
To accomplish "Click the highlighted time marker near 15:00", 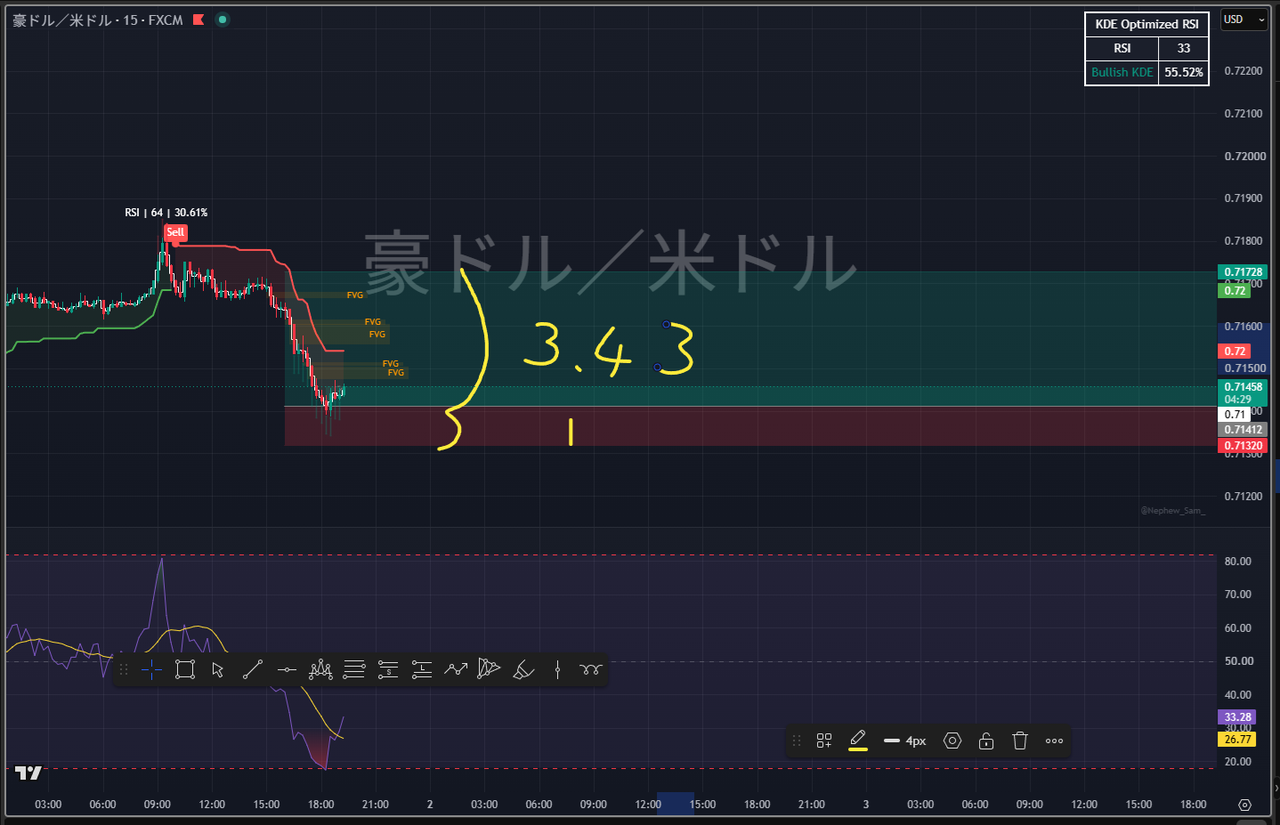I will pos(675,803).
